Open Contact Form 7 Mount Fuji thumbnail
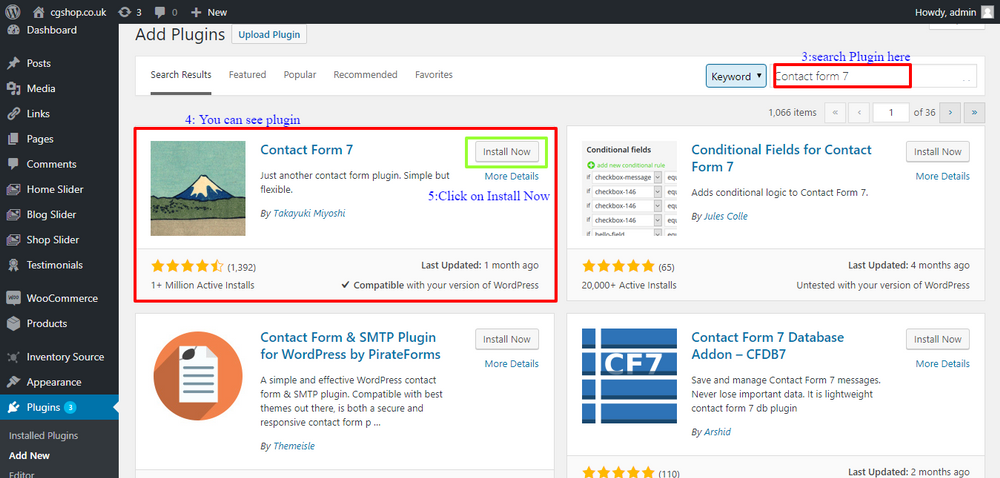Screen dimensions: 1000x478 [x=198, y=188]
